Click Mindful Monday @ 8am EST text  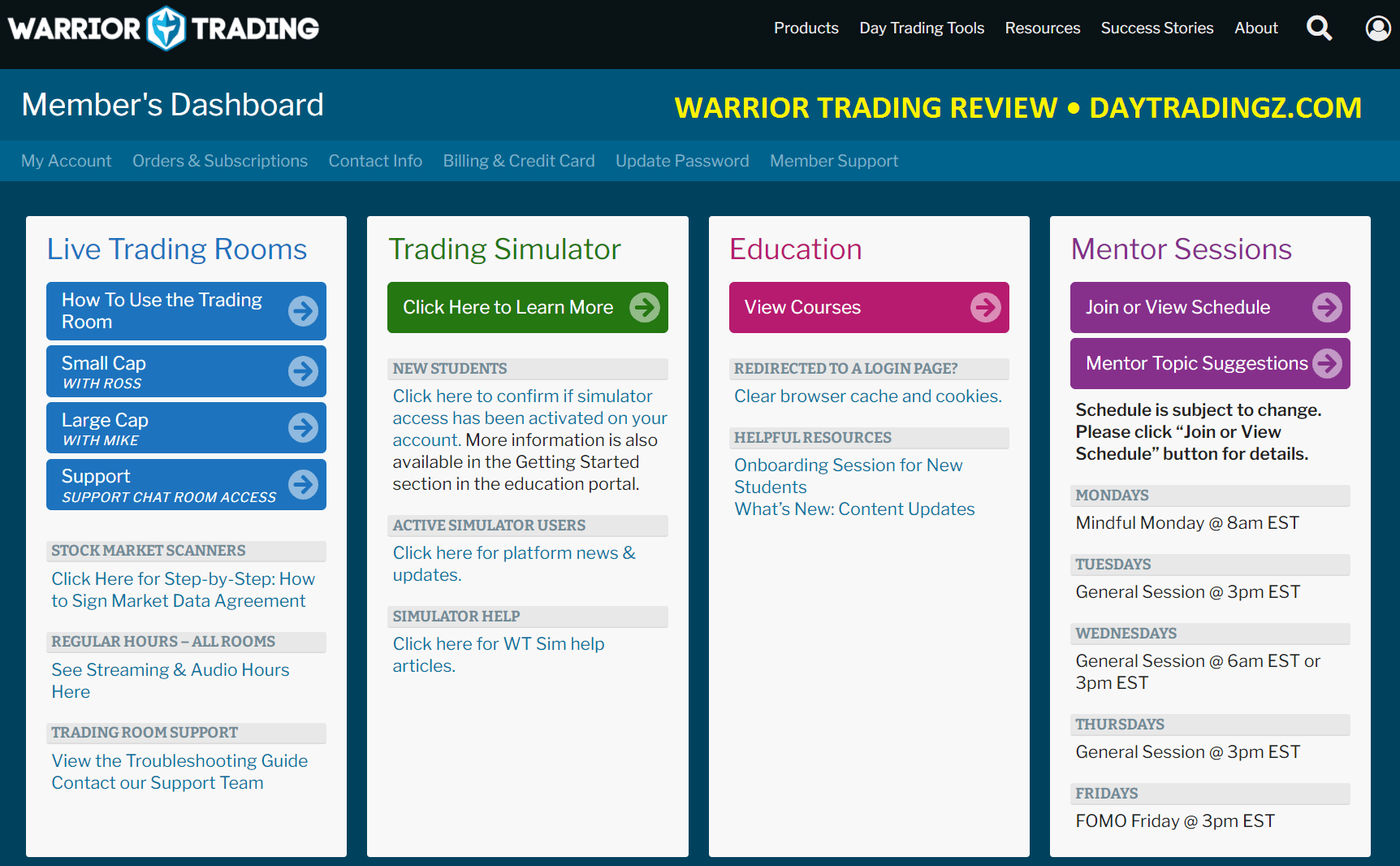point(1187,522)
